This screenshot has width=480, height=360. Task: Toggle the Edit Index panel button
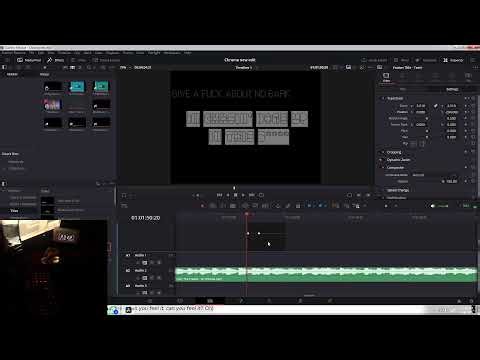tap(79, 60)
